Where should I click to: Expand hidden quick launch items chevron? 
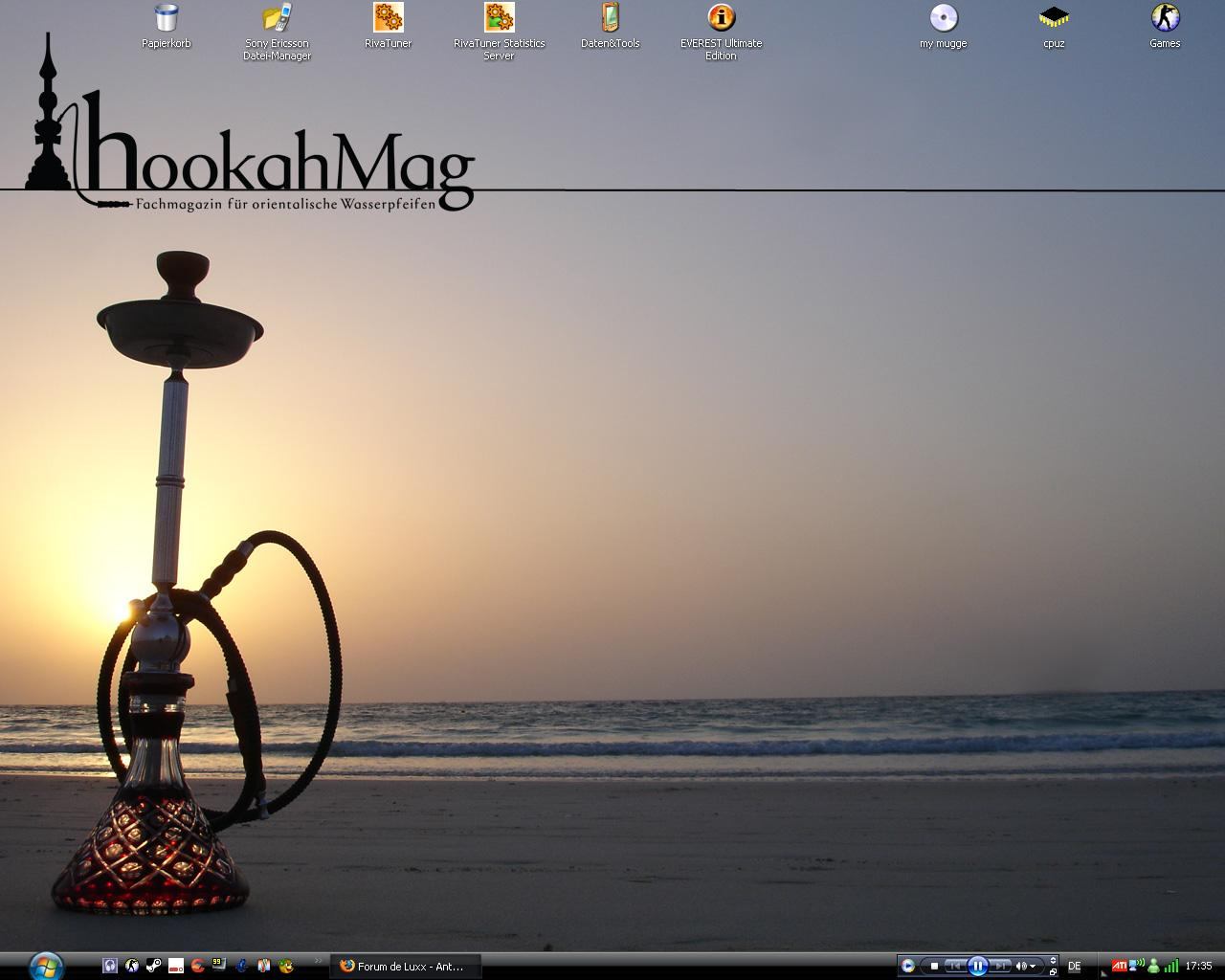[x=318, y=961]
